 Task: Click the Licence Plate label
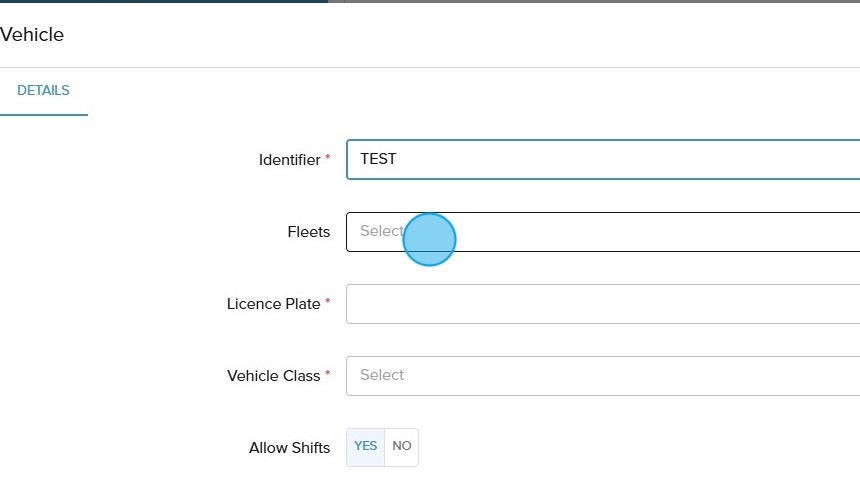coord(273,304)
